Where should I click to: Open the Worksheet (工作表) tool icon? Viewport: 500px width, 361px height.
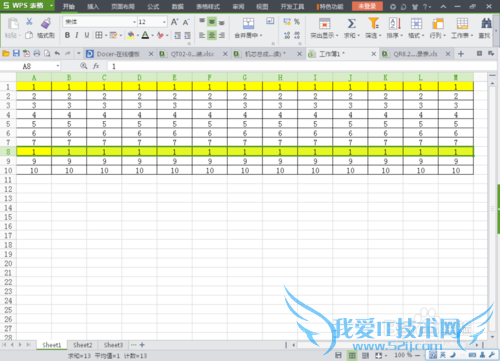462,24
